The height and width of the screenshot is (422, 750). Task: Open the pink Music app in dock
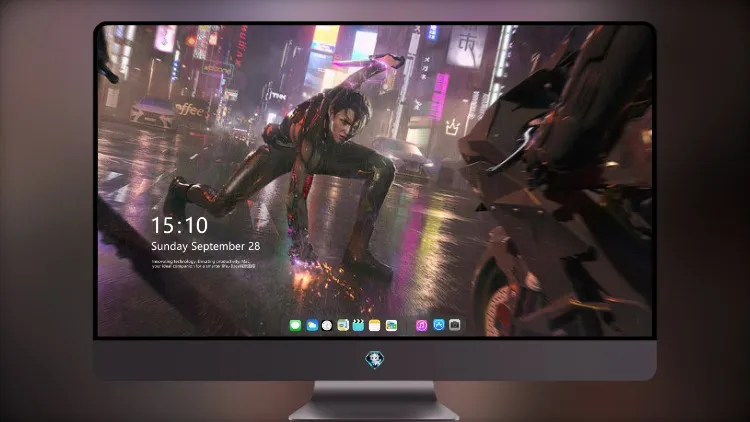[x=421, y=326]
